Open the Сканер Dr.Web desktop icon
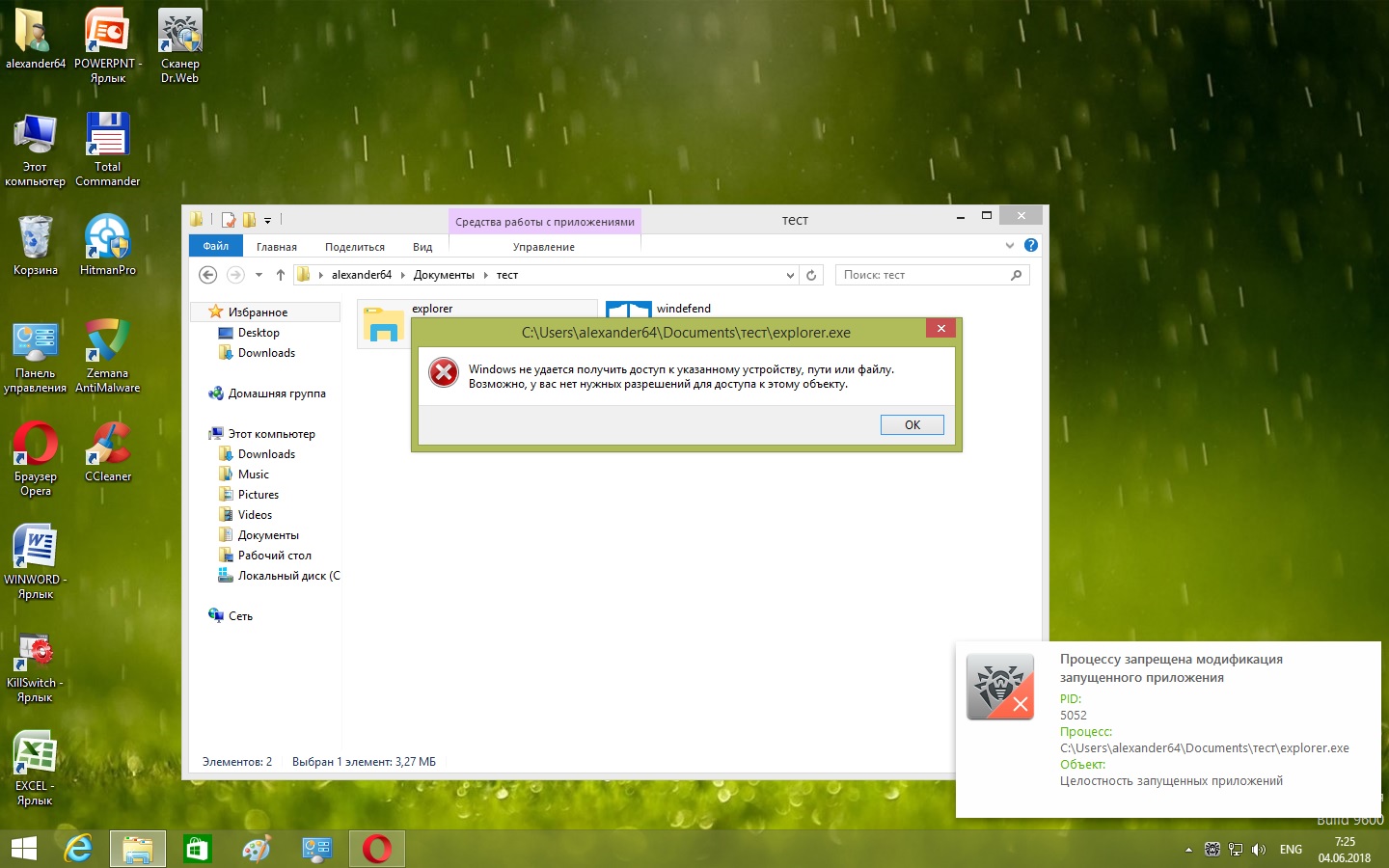1389x868 pixels. pos(179,45)
